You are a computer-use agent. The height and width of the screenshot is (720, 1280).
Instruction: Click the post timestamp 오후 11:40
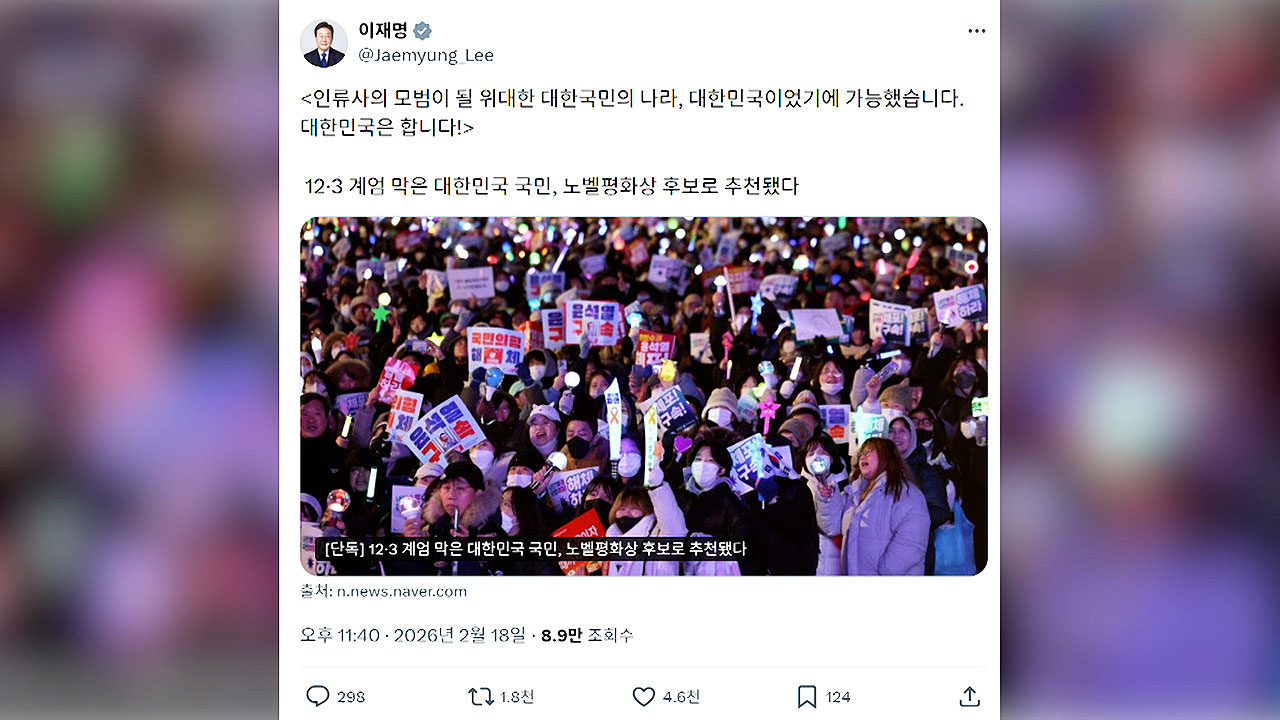click(340, 635)
